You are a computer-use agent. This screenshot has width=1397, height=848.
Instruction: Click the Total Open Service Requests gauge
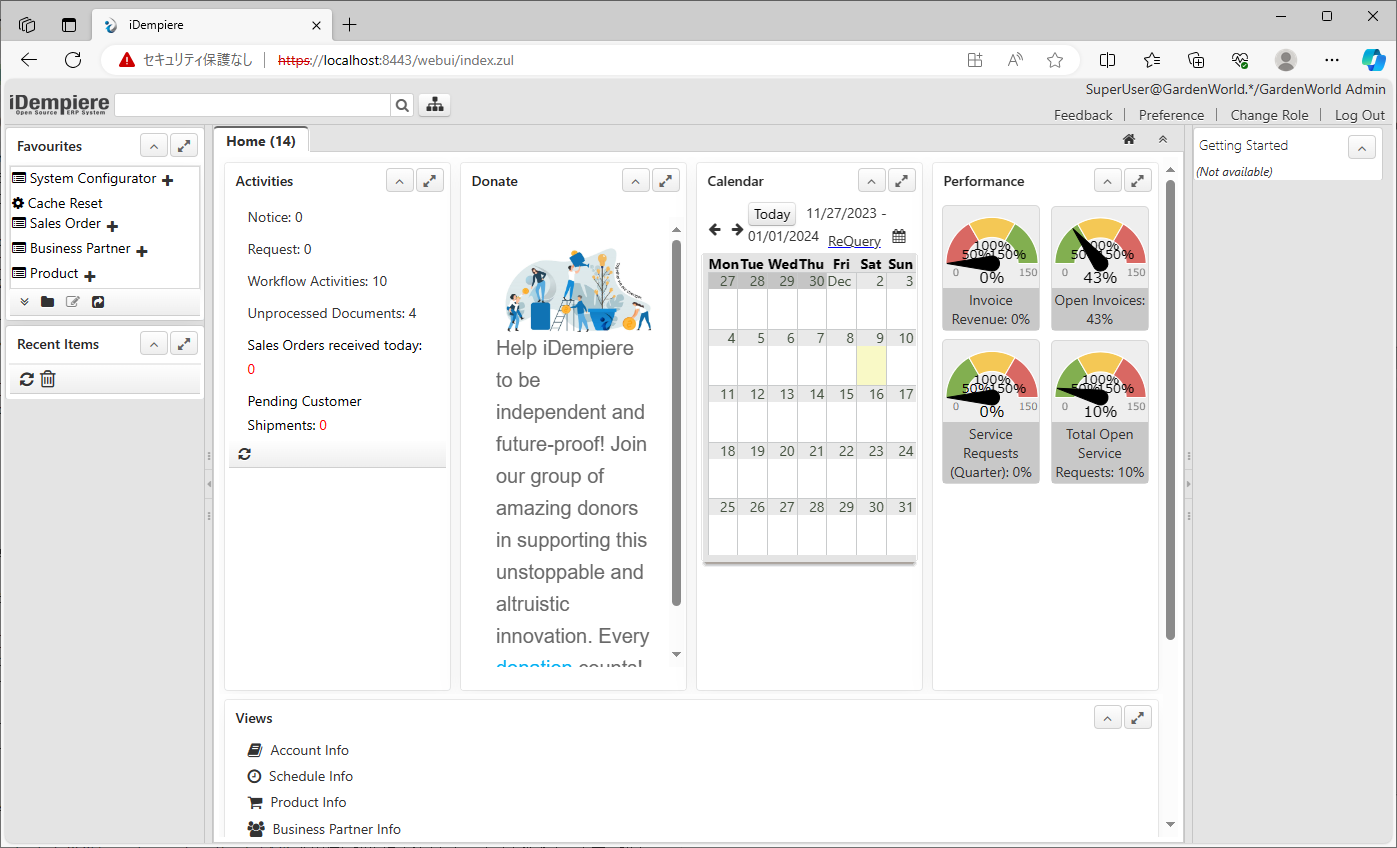click(x=1100, y=412)
